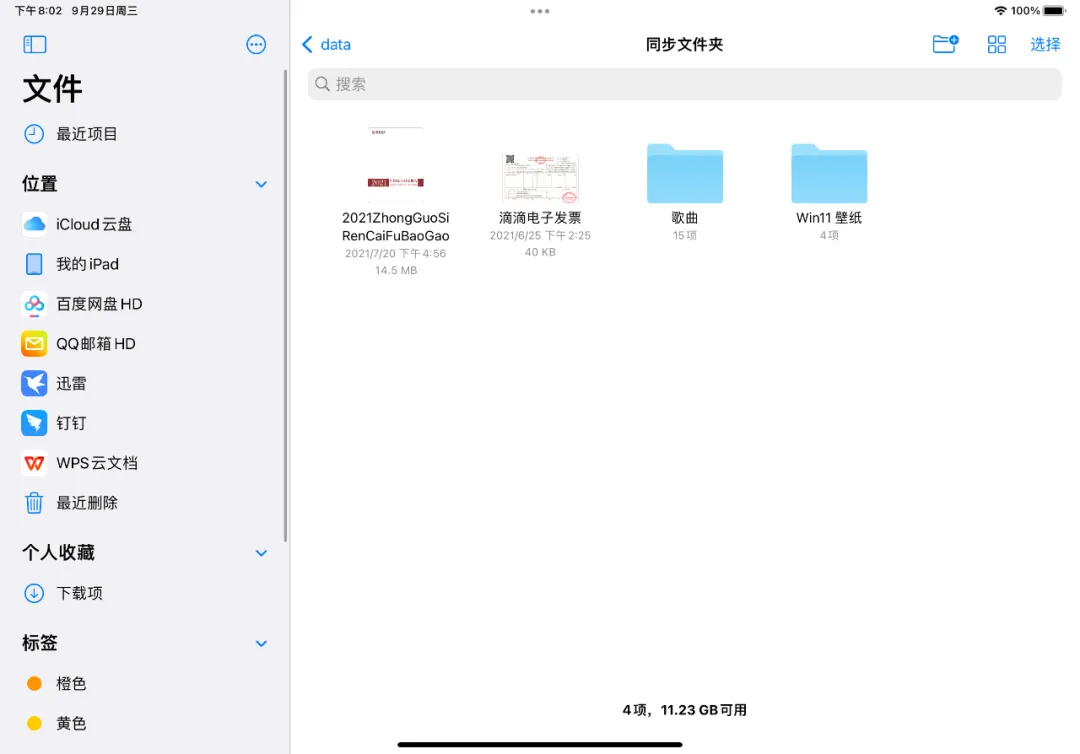Open 下载项 download icon
This screenshot has height=754, width=1080.
coord(34,593)
